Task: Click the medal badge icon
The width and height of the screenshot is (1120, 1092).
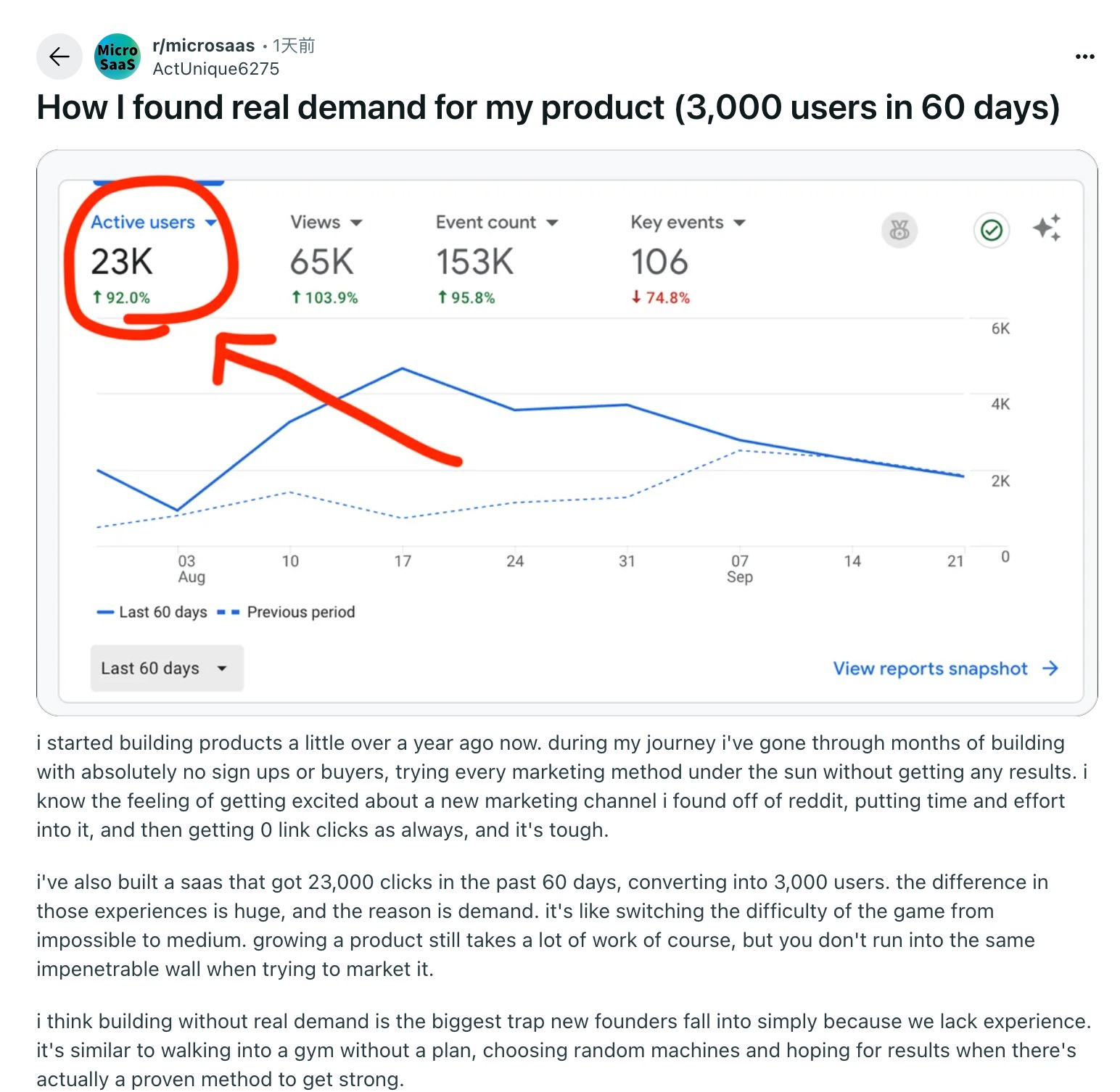Action: pos(899,231)
